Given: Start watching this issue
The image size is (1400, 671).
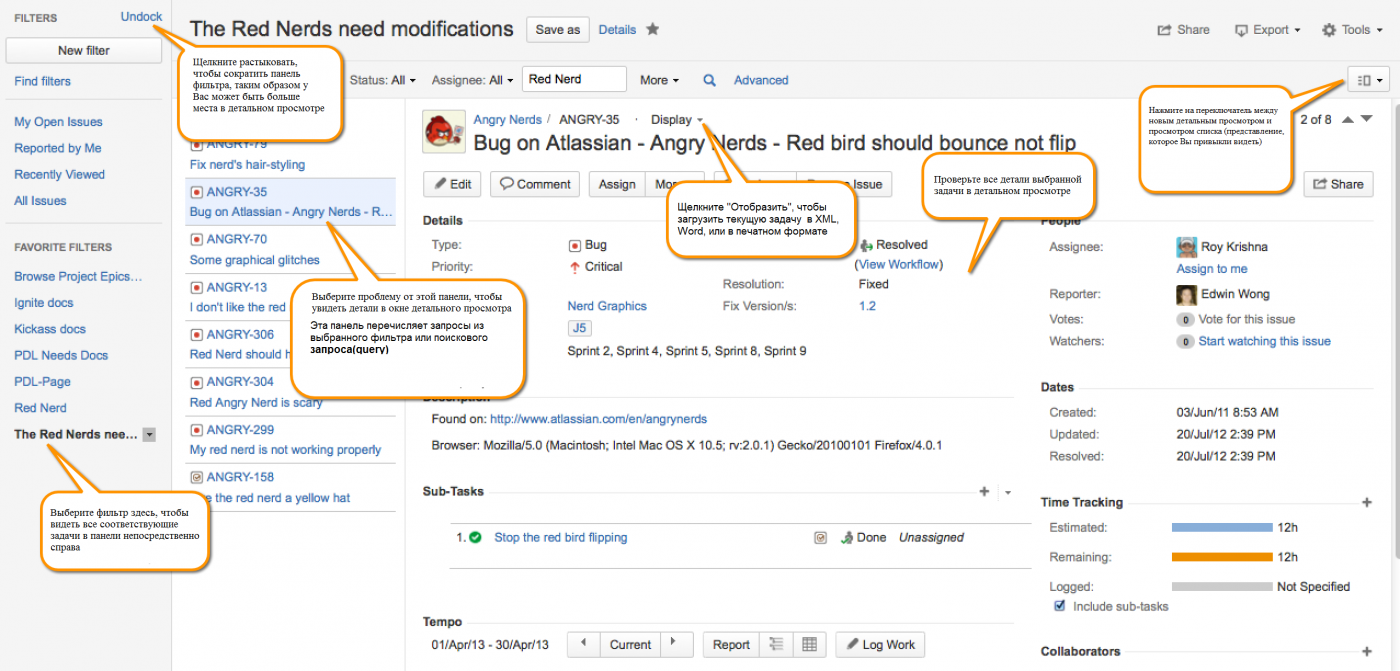Looking at the screenshot, I should tap(1264, 341).
